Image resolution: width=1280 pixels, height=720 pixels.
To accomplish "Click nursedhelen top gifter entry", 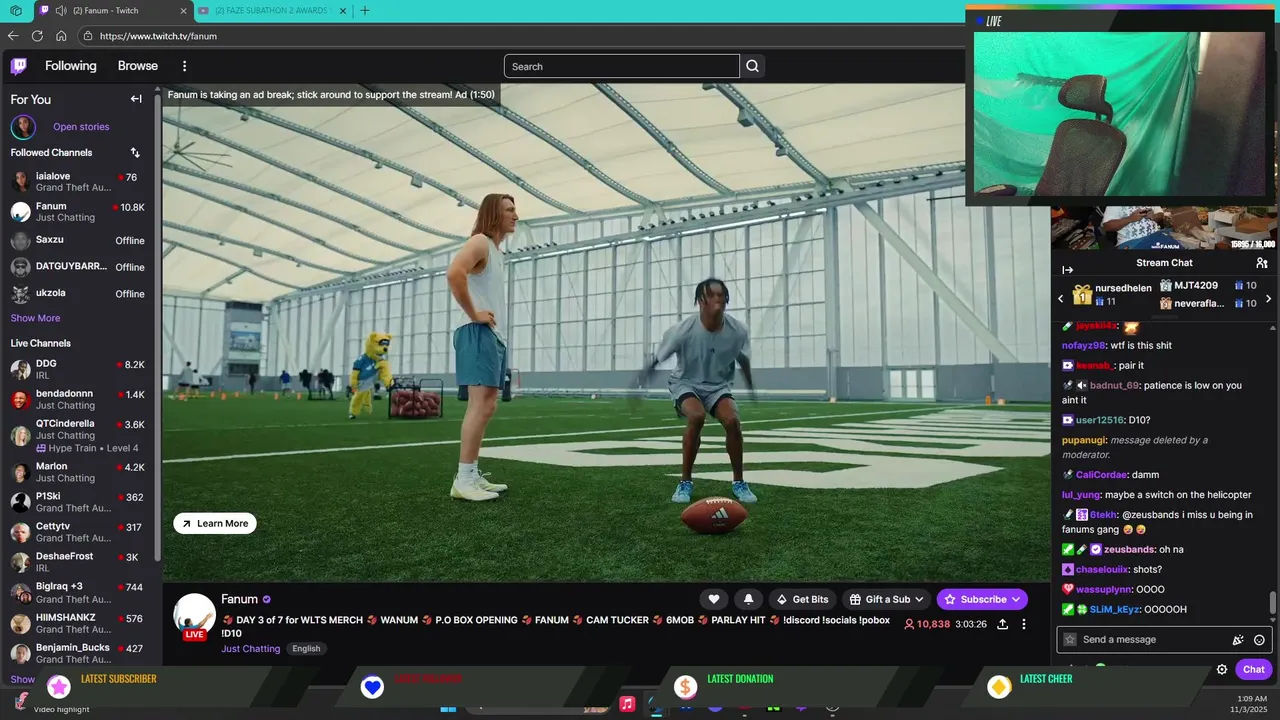I will point(1111,294).
